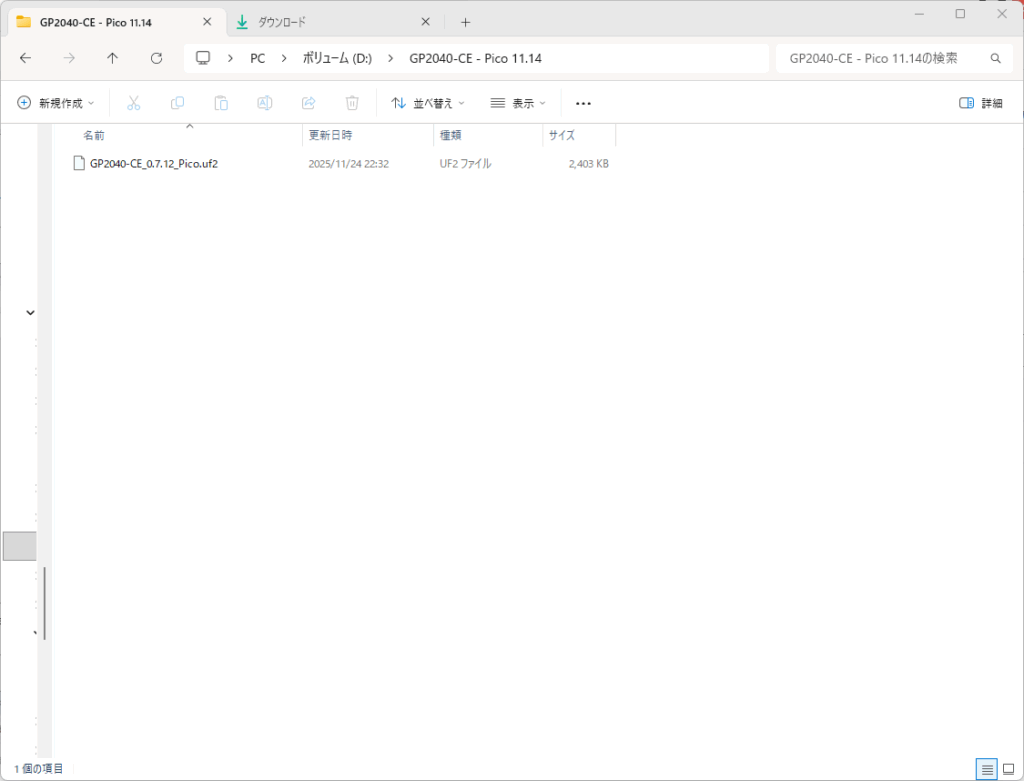Screen dimensions: 1024x781
Task: Open the 新規作成 dropdown
Action: pos(56,103)
